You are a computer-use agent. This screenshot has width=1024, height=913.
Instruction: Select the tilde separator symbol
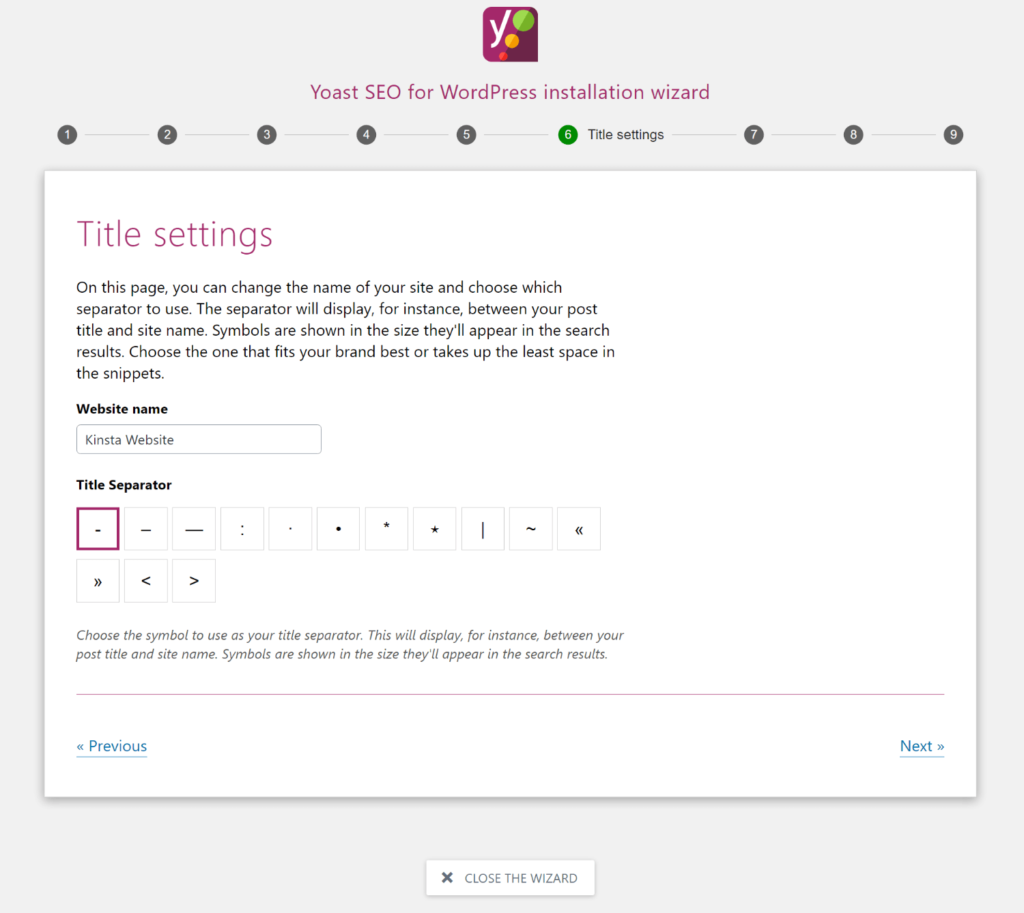(530, 528)
